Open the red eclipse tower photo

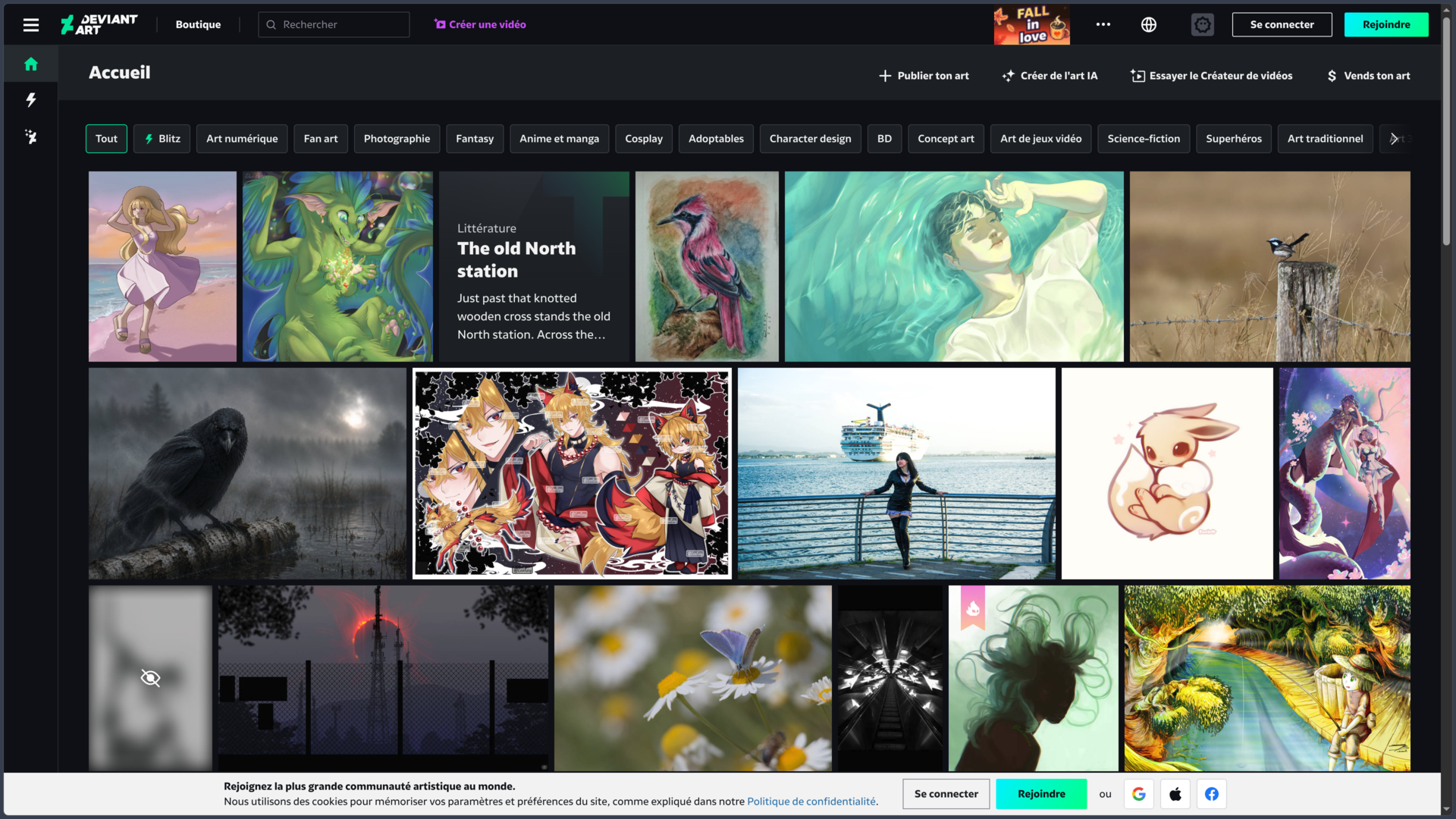point(383,678)
